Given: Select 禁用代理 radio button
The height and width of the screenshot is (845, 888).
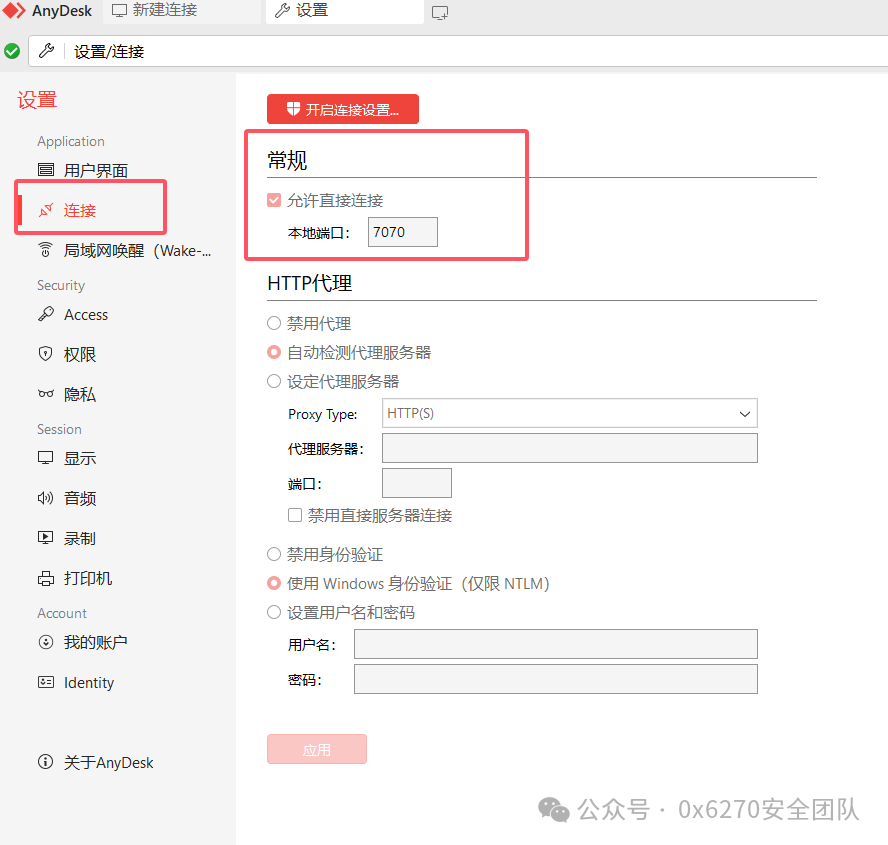Looking at the screenshot, I should (x=274, y=323).
